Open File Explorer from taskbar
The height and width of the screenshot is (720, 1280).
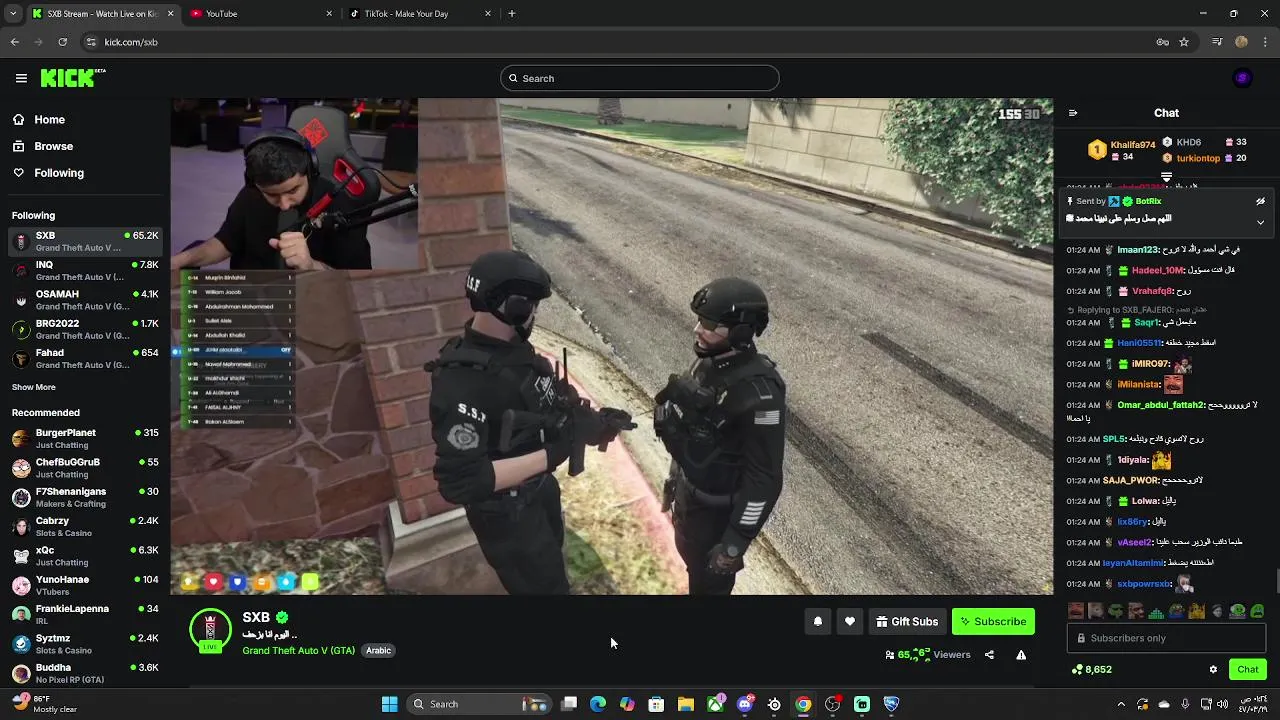click(x=685, y=704)
